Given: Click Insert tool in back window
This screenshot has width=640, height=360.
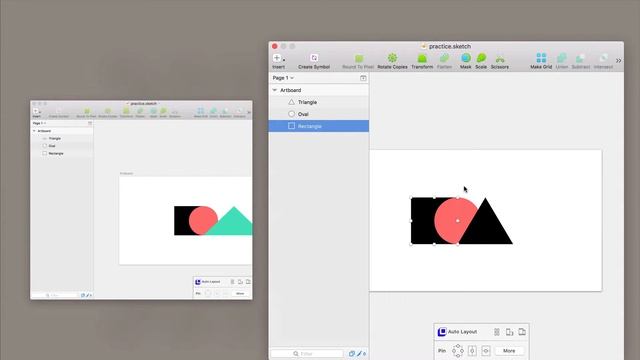Looking at the screenshot, I should 36,113.
